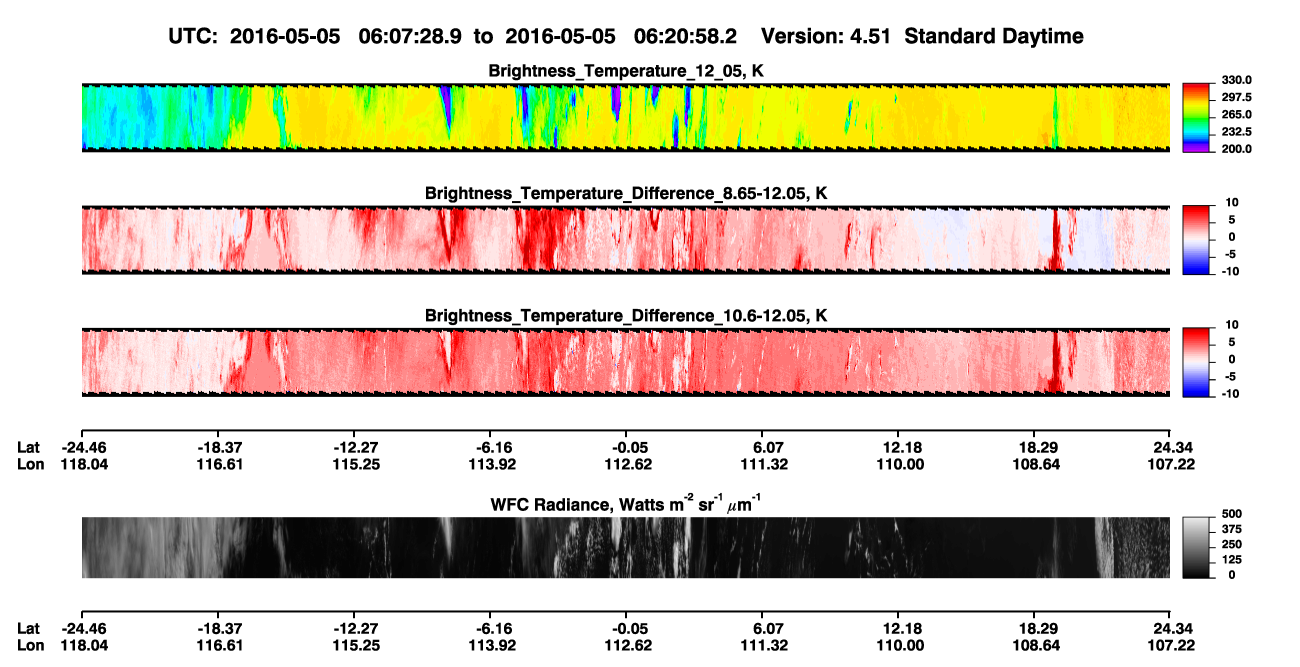Click upper axis latitude tick -18.37

[218, 447]
